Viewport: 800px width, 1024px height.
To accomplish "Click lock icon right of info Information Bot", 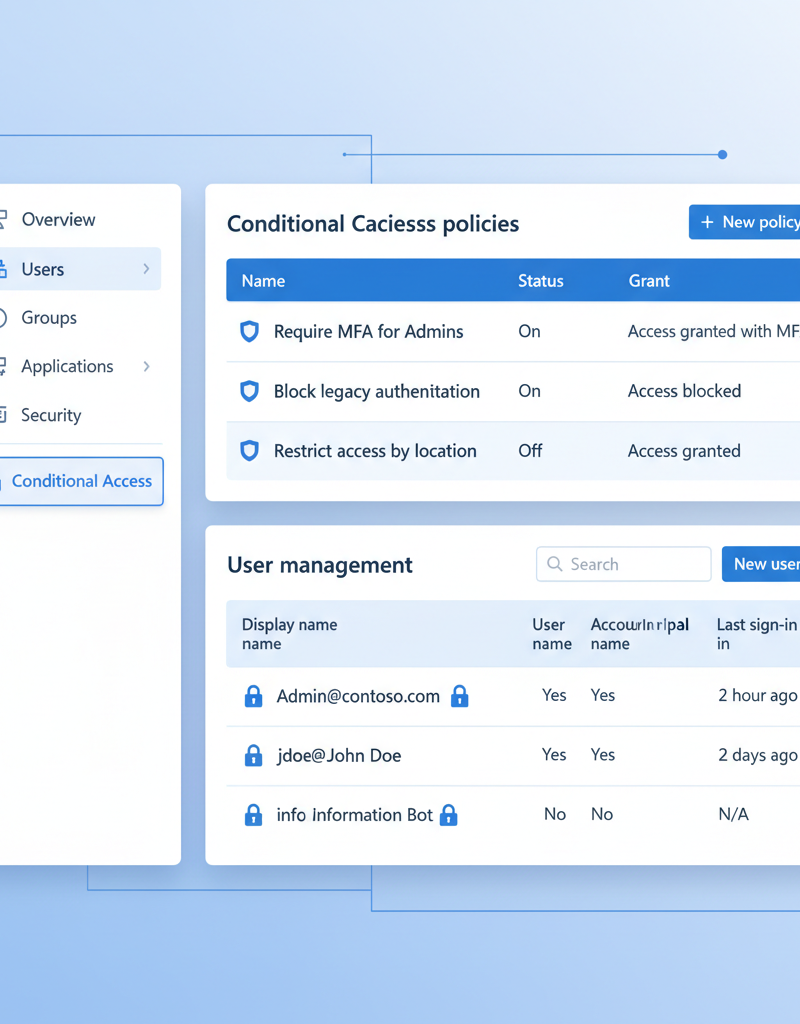I will pyautogui.click(x=449, y=815).
